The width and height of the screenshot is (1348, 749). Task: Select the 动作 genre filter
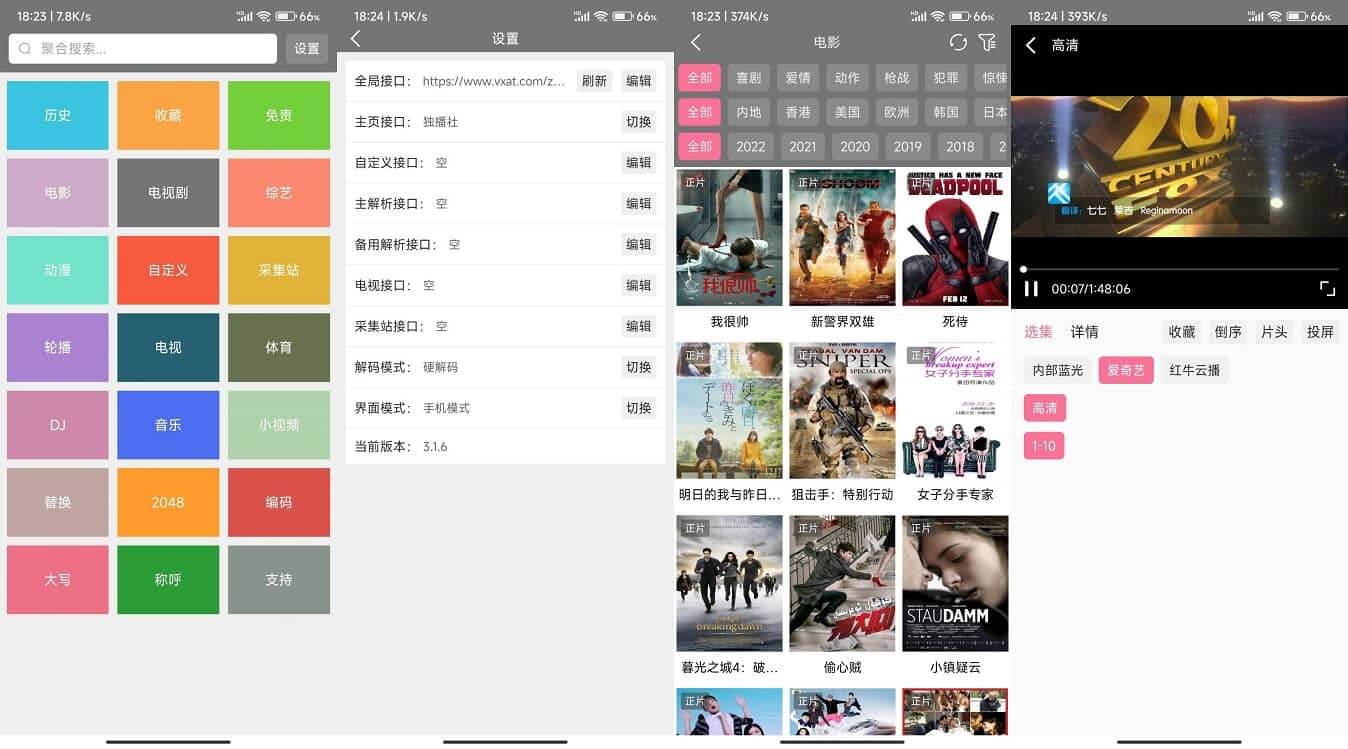pyautogui.click(x=847, y=78)
